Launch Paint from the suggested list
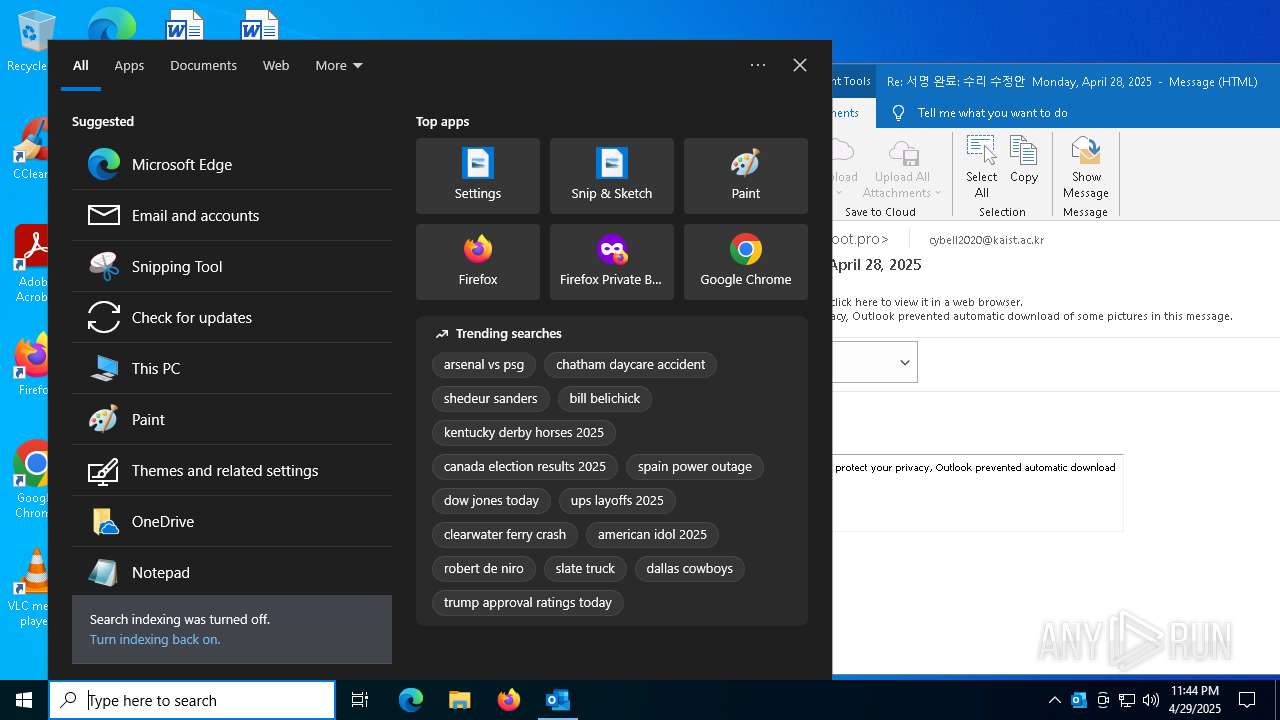 tap(232, 419)
